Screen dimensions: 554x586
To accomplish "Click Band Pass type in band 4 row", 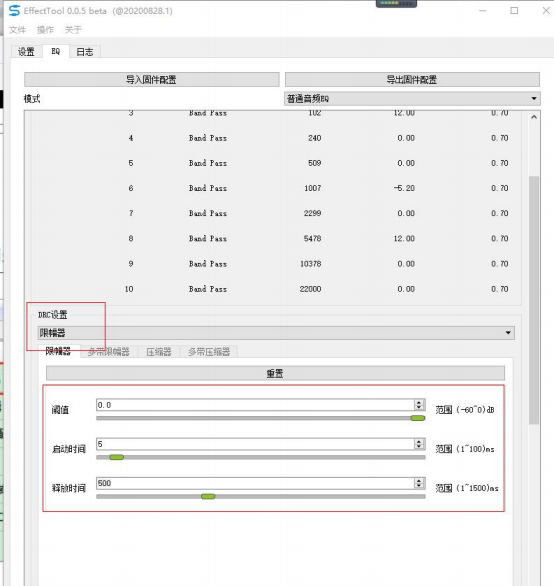I will click(208, 138).
